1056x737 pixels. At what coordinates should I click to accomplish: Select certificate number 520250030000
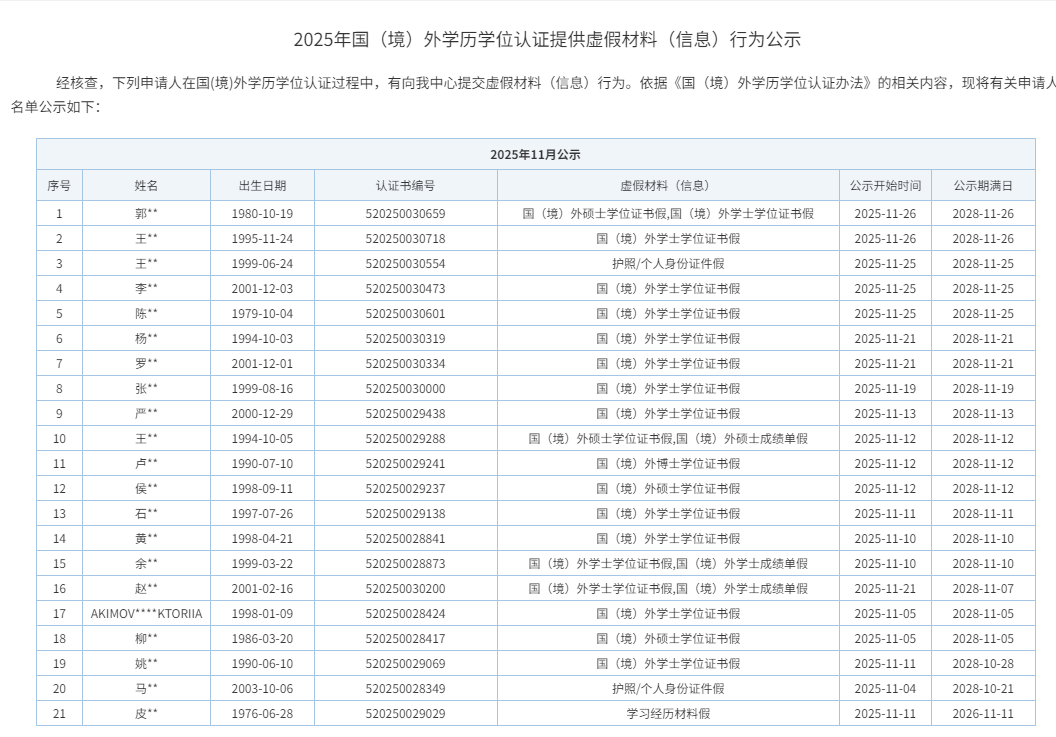click(x=405, y=388)
